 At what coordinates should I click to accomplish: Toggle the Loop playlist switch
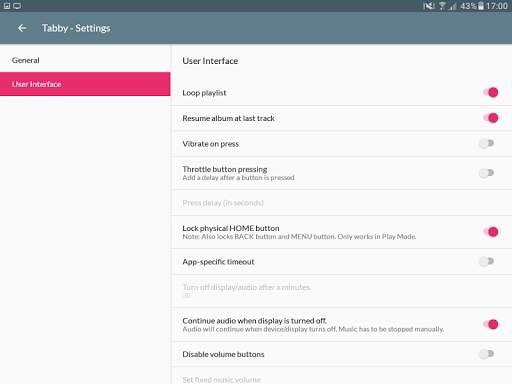pos(490,92)
